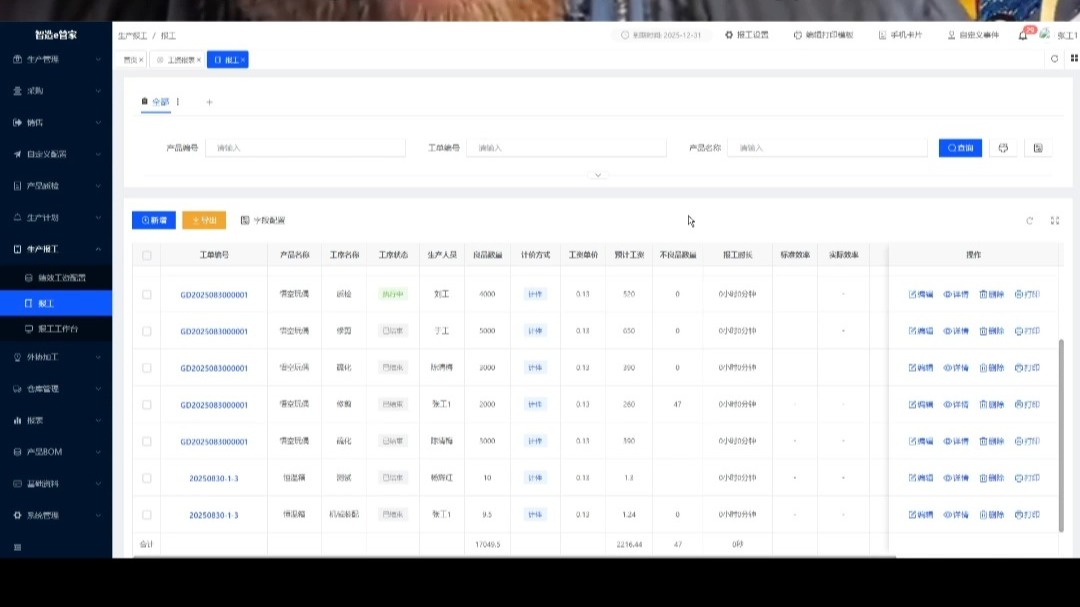
Task: Refresh the page via tab bar refresh icon
Action: 1055,59
